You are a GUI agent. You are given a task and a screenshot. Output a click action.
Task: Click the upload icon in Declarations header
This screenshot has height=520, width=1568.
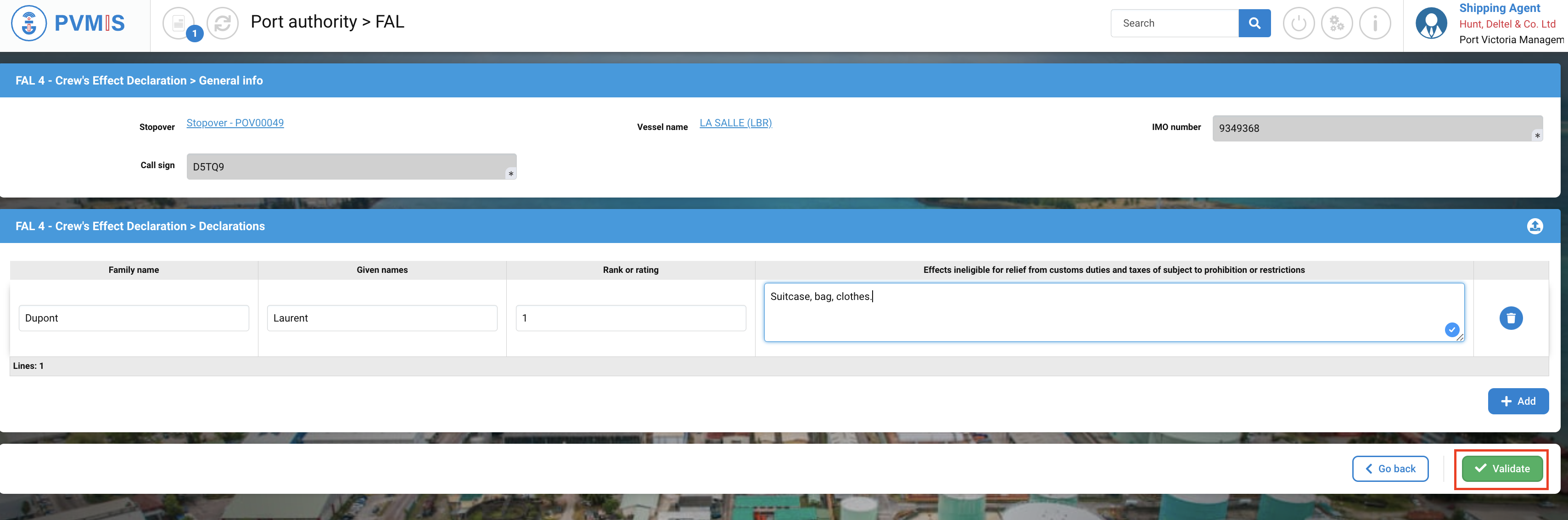[1534, 226]
